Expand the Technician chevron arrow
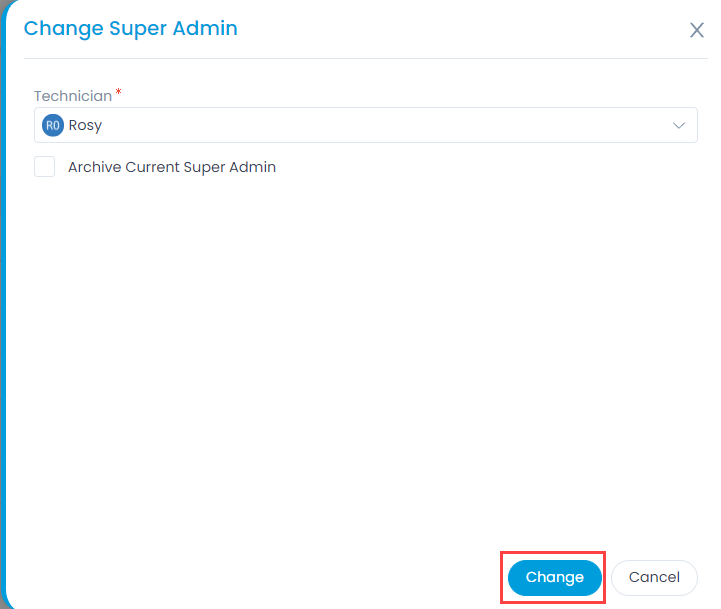This screenshot has width=721, height=609. pyautogui.click(x=679, y=125)
